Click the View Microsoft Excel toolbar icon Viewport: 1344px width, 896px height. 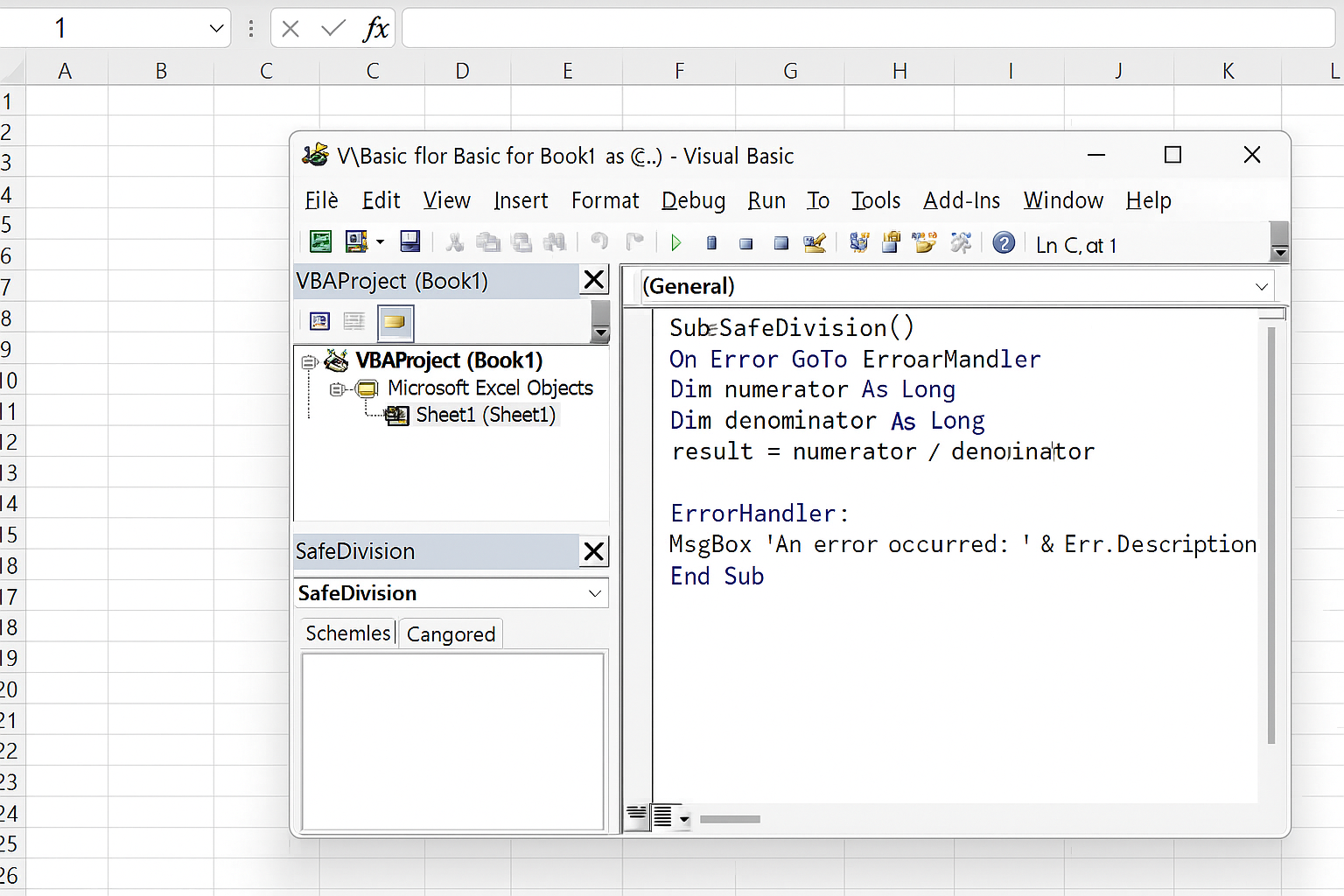pyautogui.click(x=320, y=242)
